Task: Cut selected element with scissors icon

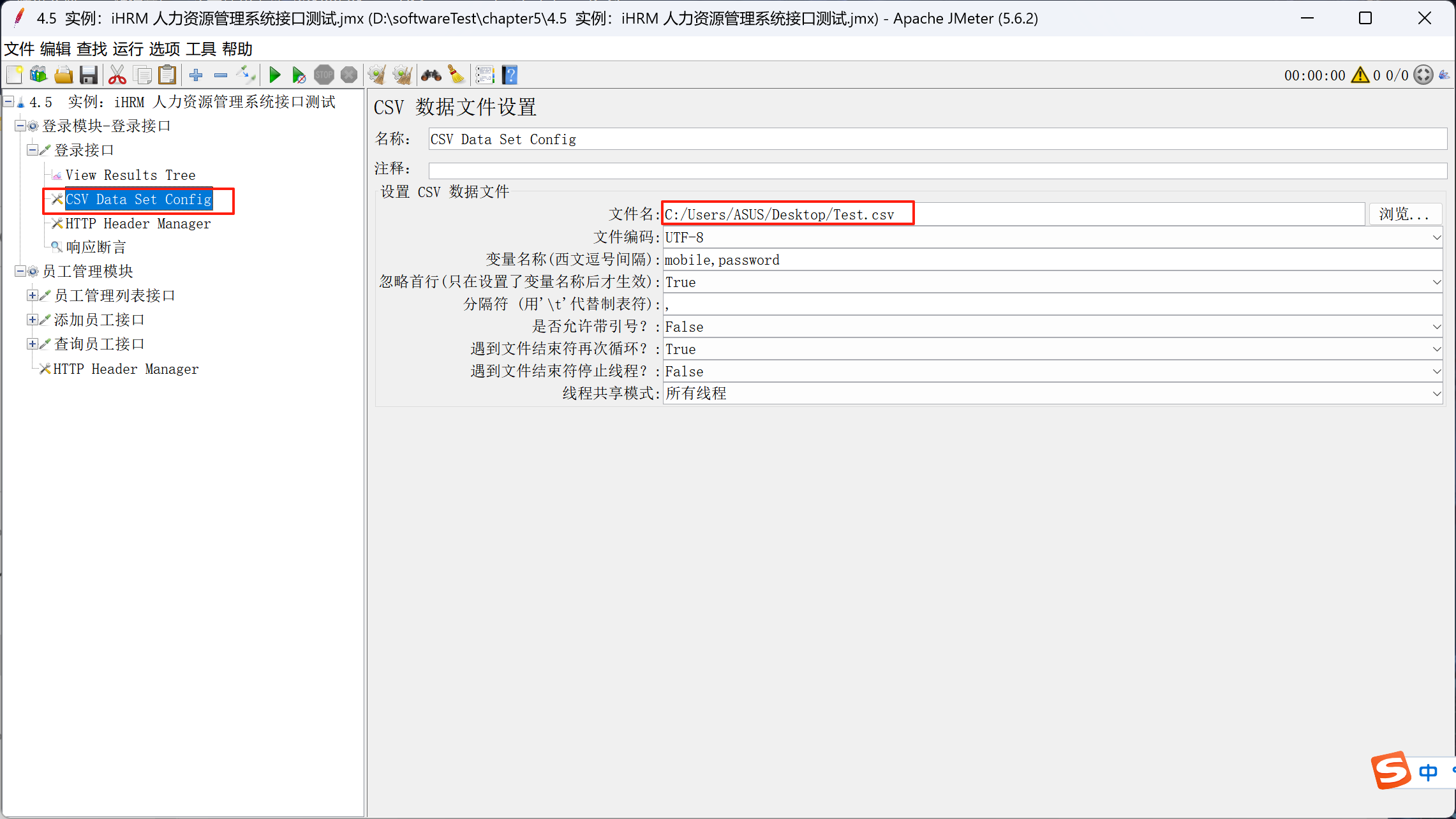Action: click(x=117, y=75)
